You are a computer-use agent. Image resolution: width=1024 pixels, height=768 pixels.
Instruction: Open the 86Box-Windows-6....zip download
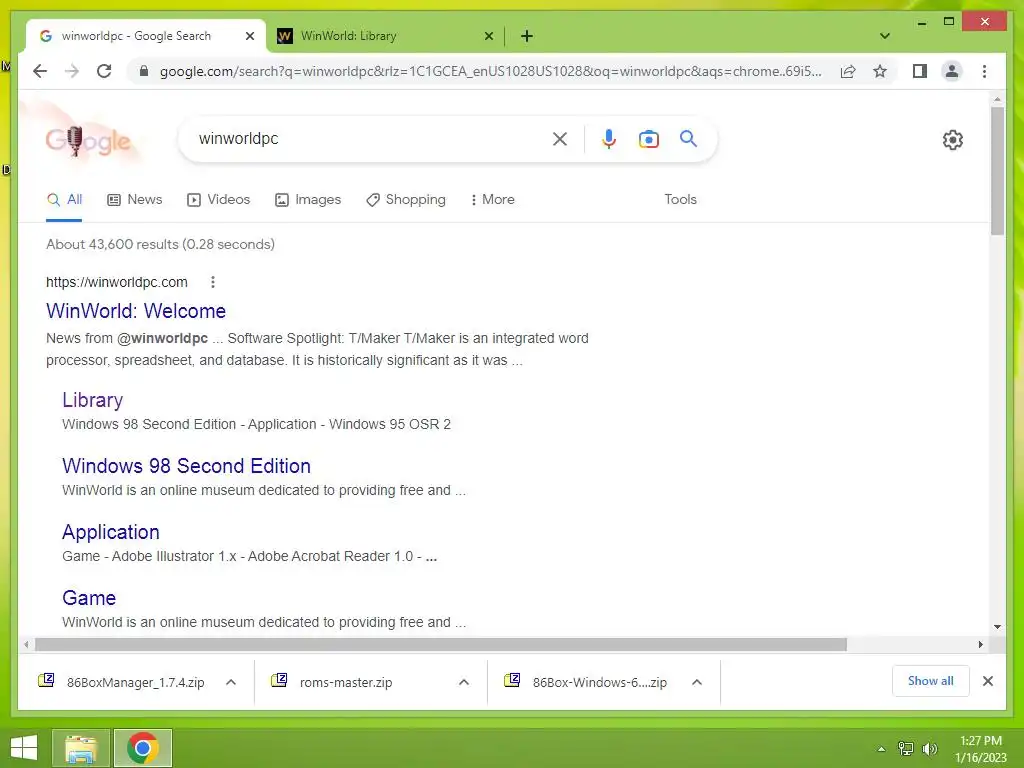click(588, 682)
